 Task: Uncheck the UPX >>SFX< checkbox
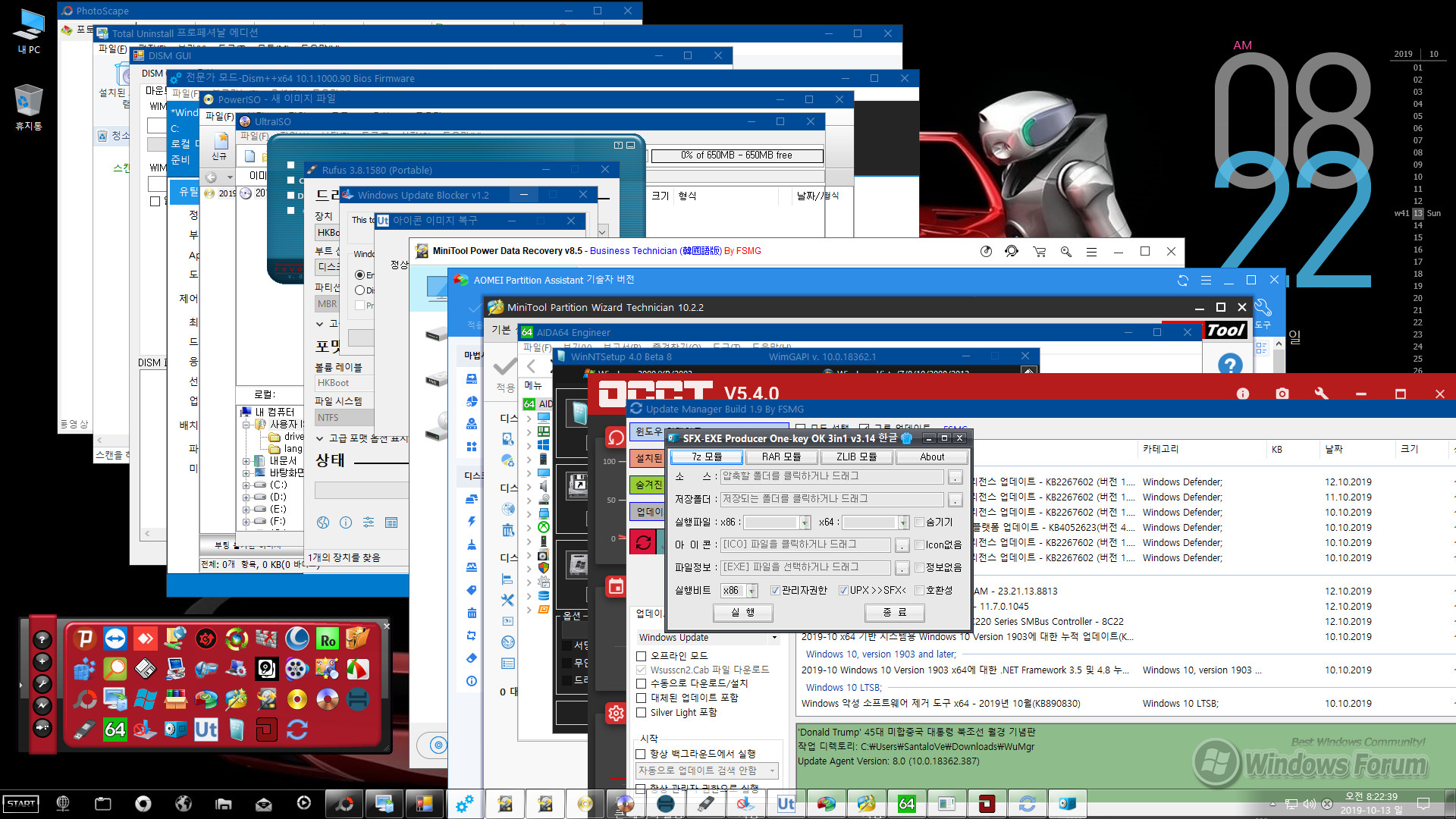point(843,591)
